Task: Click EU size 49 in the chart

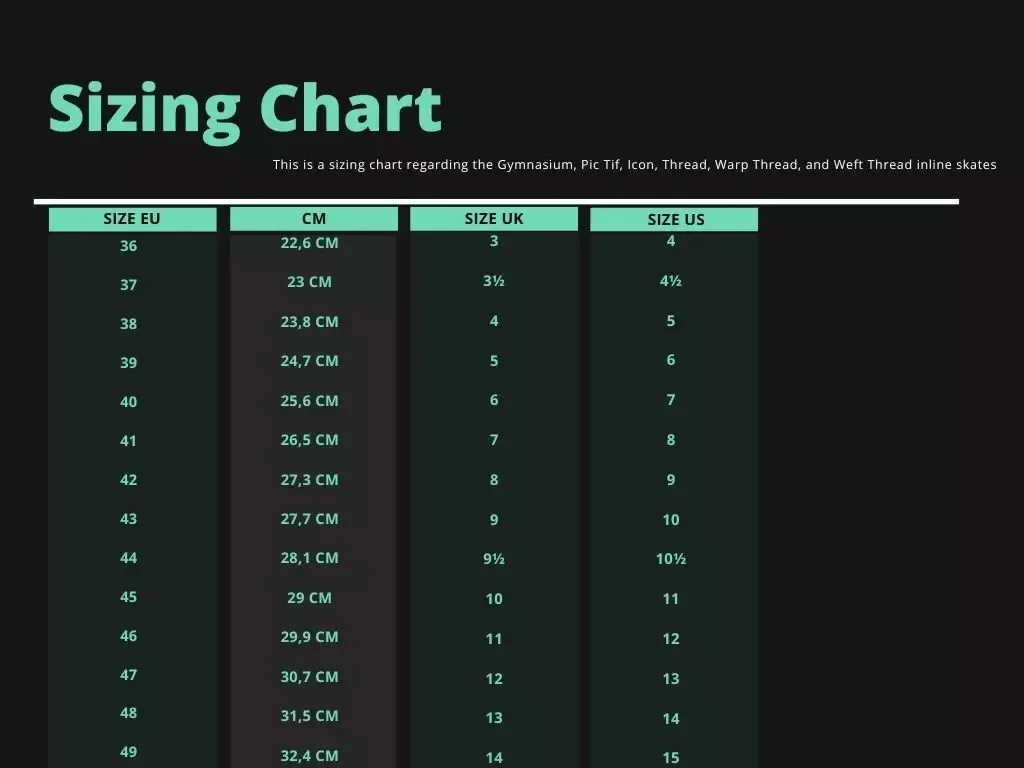Action: click(x=129, y=752)
